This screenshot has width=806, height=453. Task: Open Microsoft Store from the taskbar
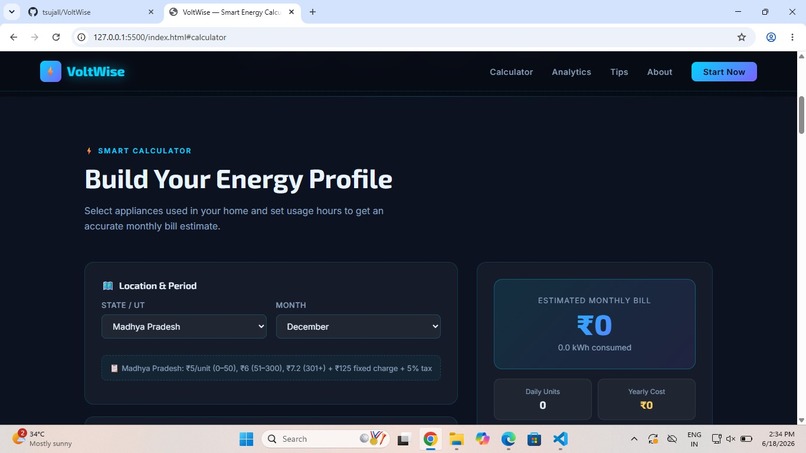tap(534, 439)
